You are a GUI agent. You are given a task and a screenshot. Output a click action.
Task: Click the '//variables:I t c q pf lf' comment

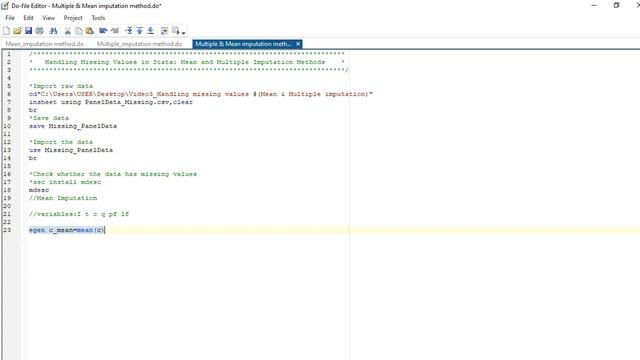click(x=79, y=214)
